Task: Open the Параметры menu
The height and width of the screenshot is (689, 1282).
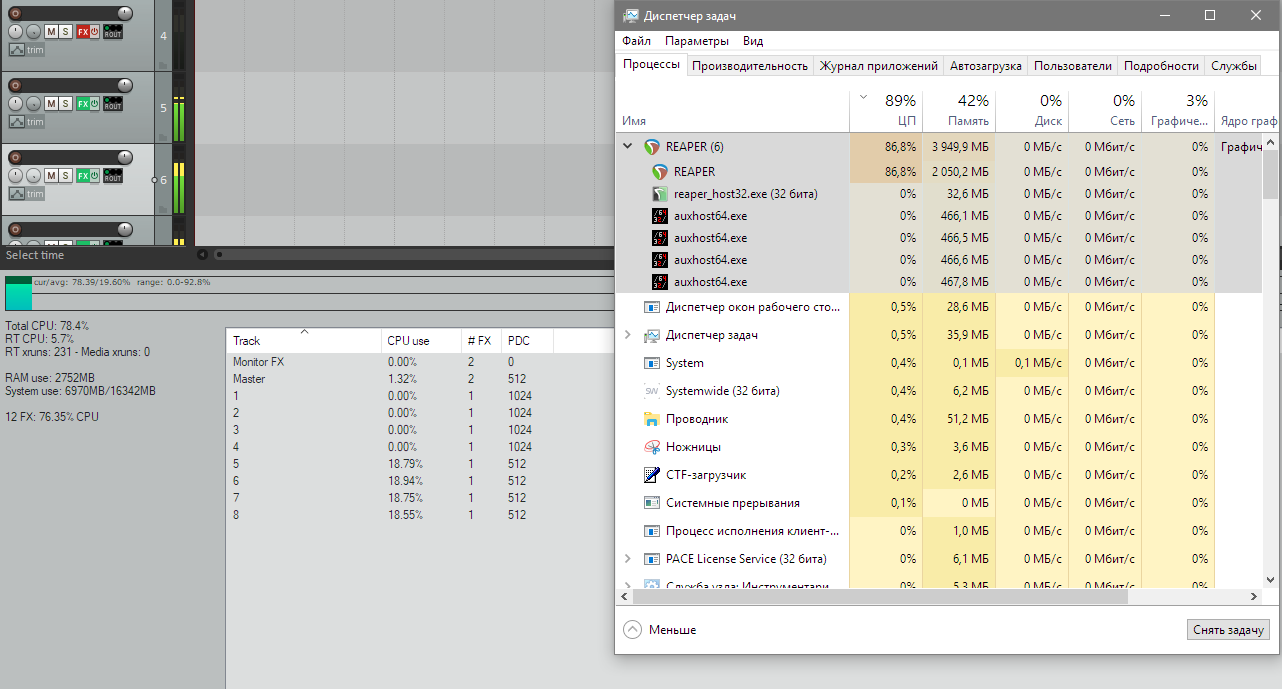Action: 697,41
